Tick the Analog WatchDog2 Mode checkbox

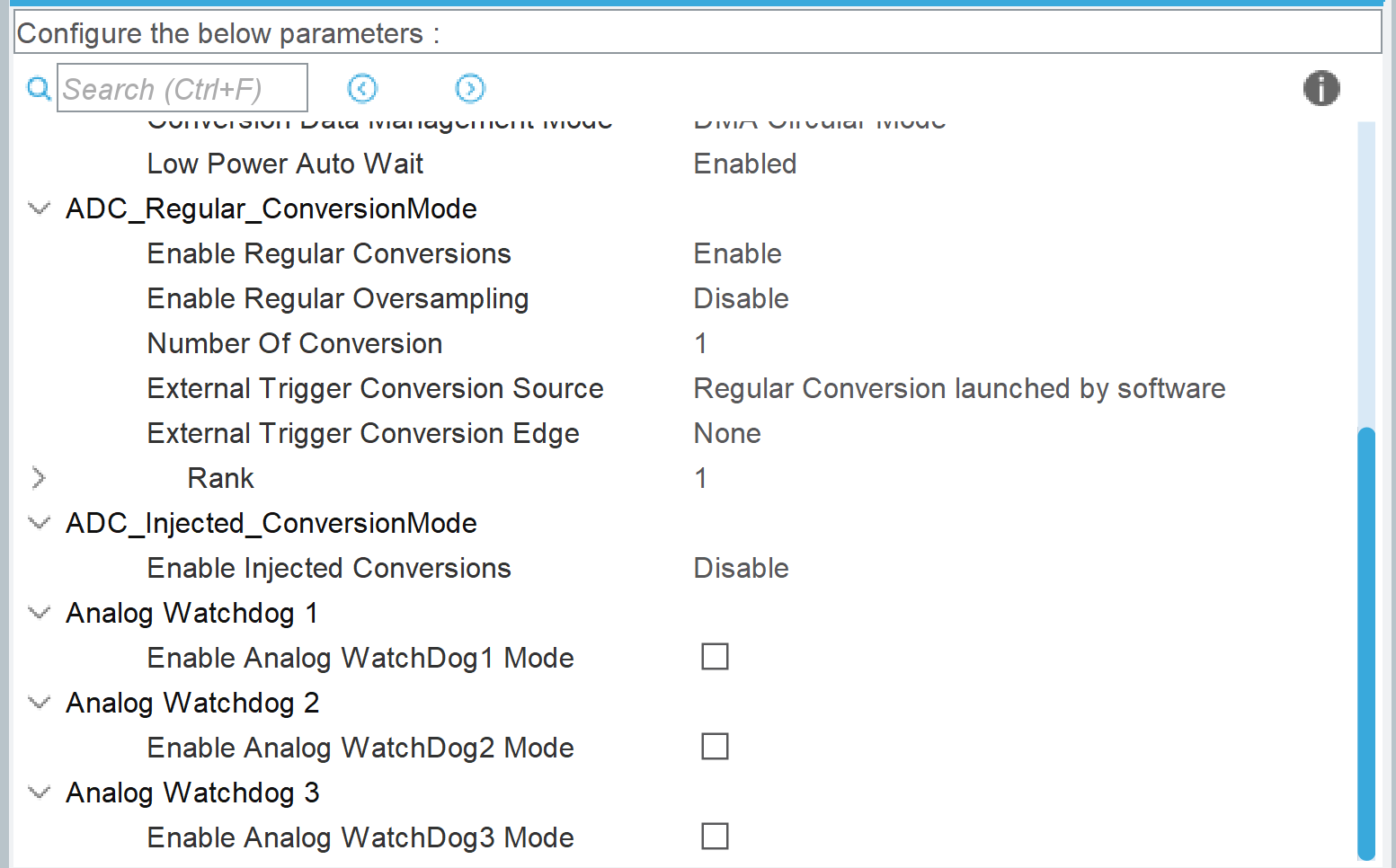tap(715, 747)
